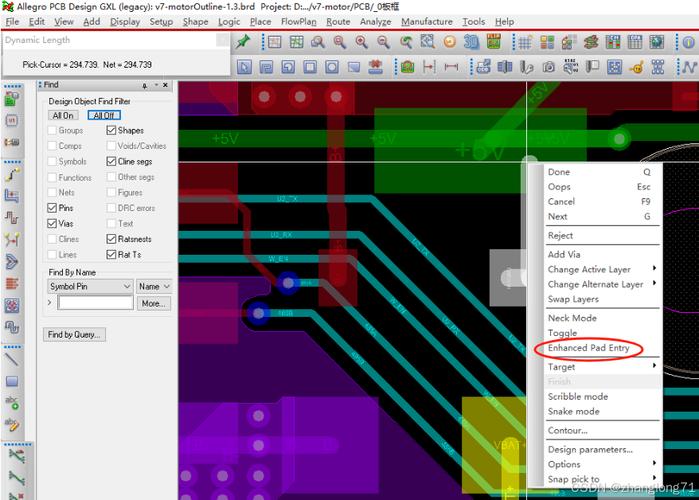This screenshot has height=500, width=699.
Task: Open the Route menu in menu bar
Action: [338, 21]
